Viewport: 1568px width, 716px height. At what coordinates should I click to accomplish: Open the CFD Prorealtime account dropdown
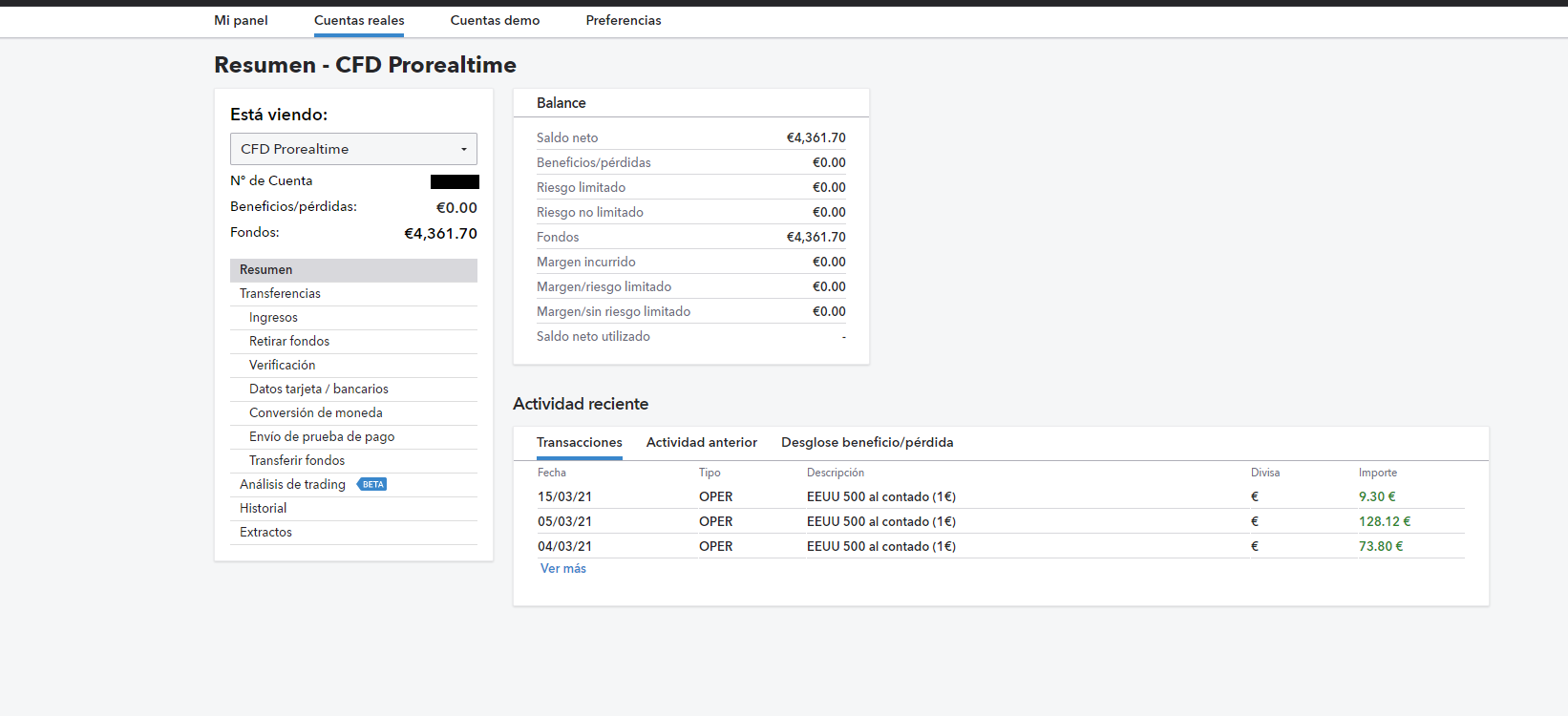pos(353,149)
